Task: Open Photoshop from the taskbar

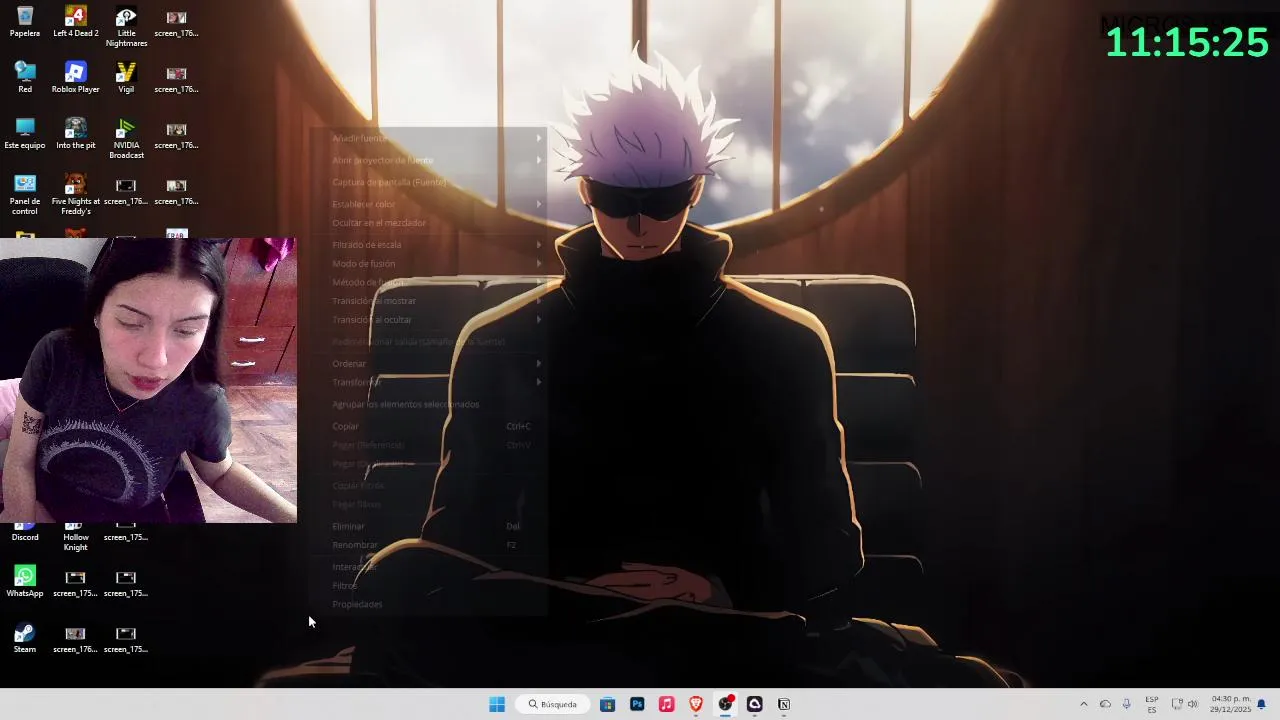Action: pyautogui.click(x=637, y=704)
